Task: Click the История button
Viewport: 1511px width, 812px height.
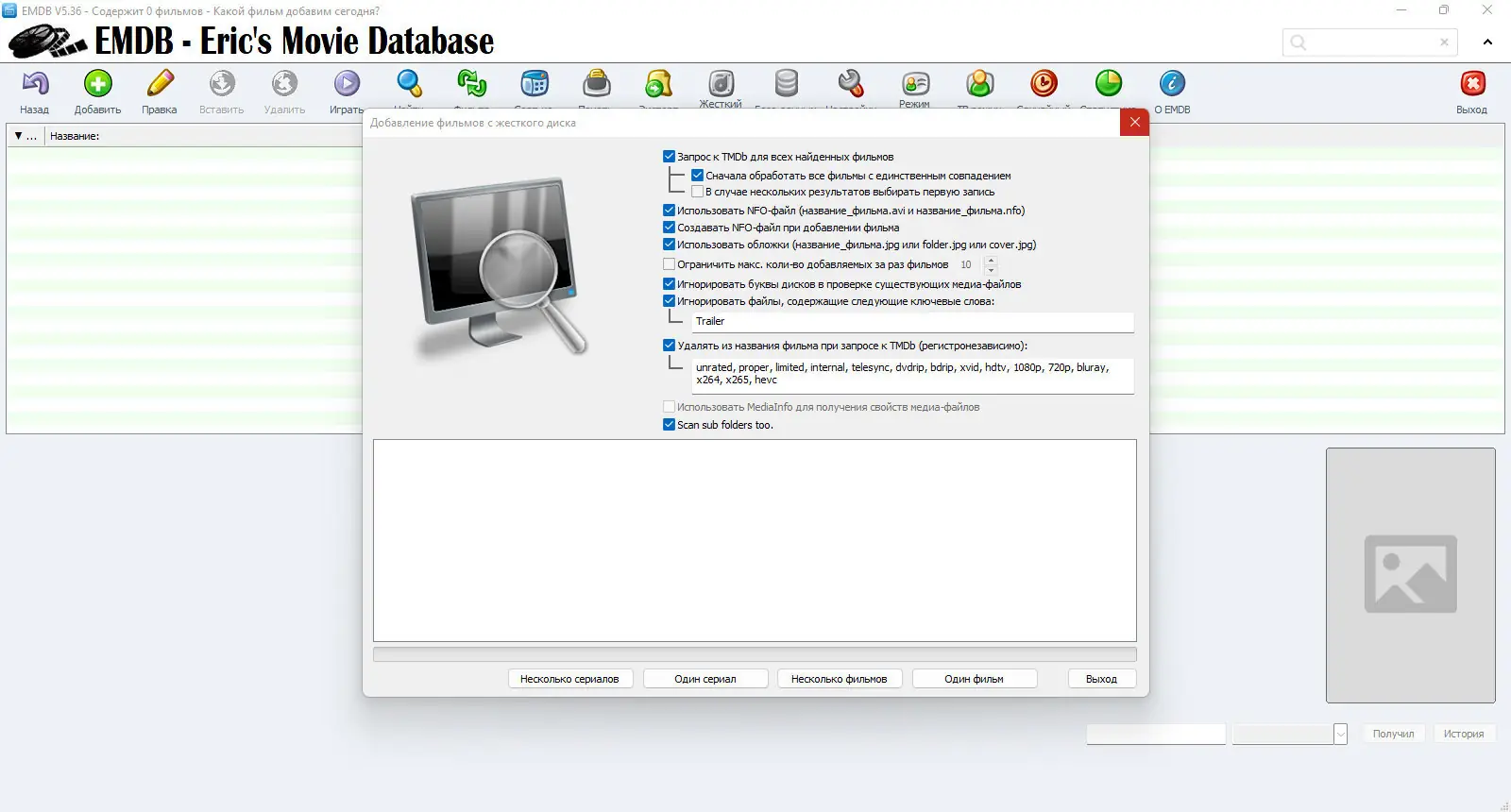Action: pos(1464,734)
